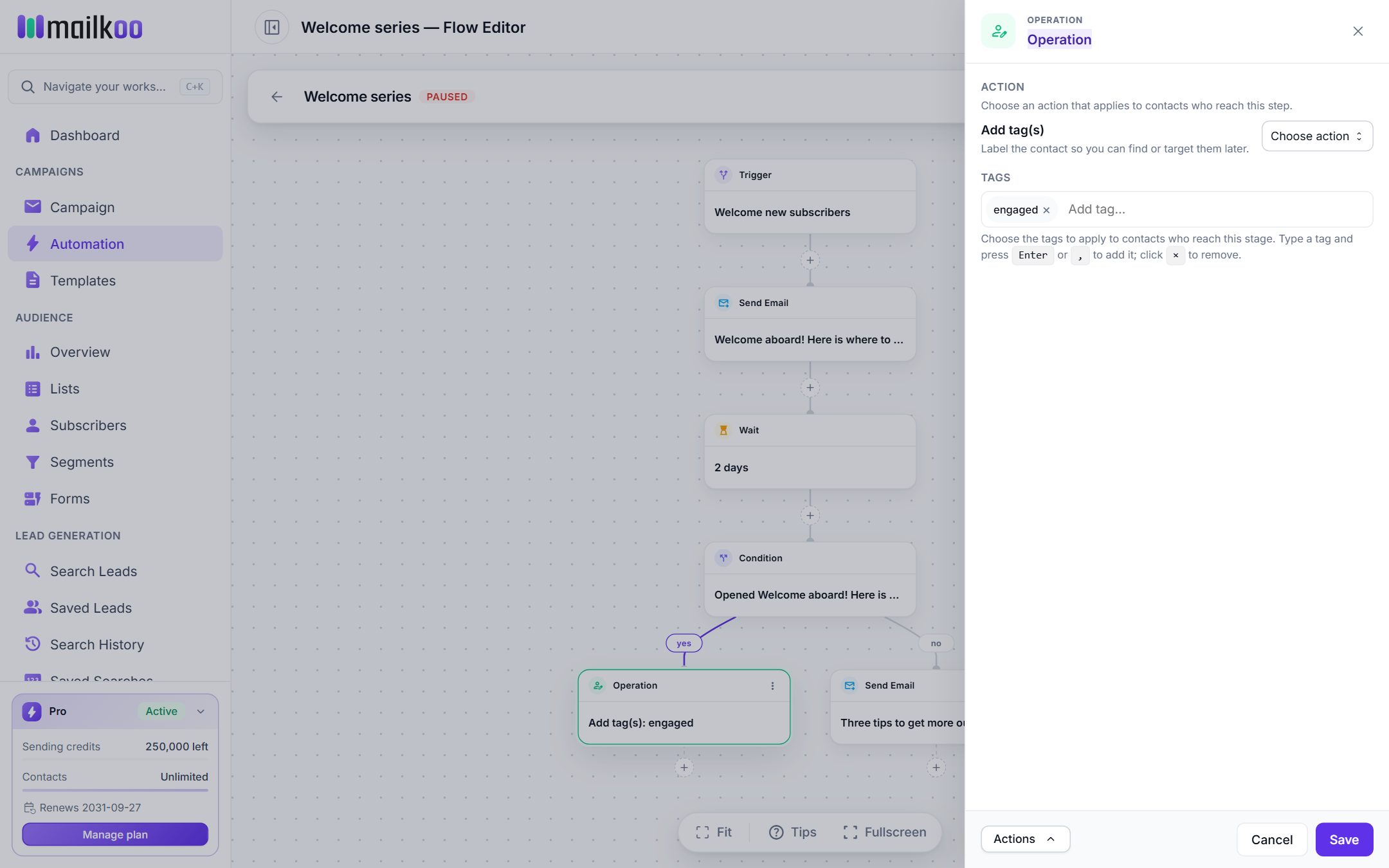Close the Operation panel

pyautogui.click(x=1358, y=32)
